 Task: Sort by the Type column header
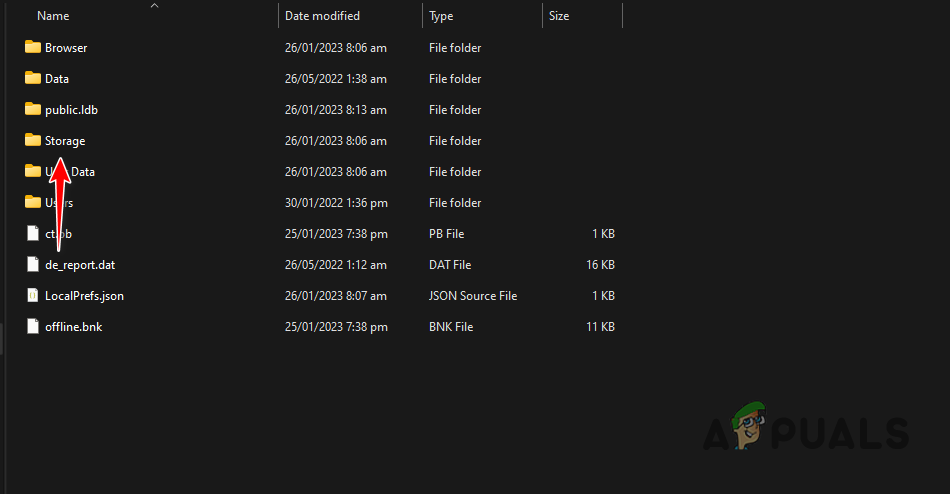(441, 16)
